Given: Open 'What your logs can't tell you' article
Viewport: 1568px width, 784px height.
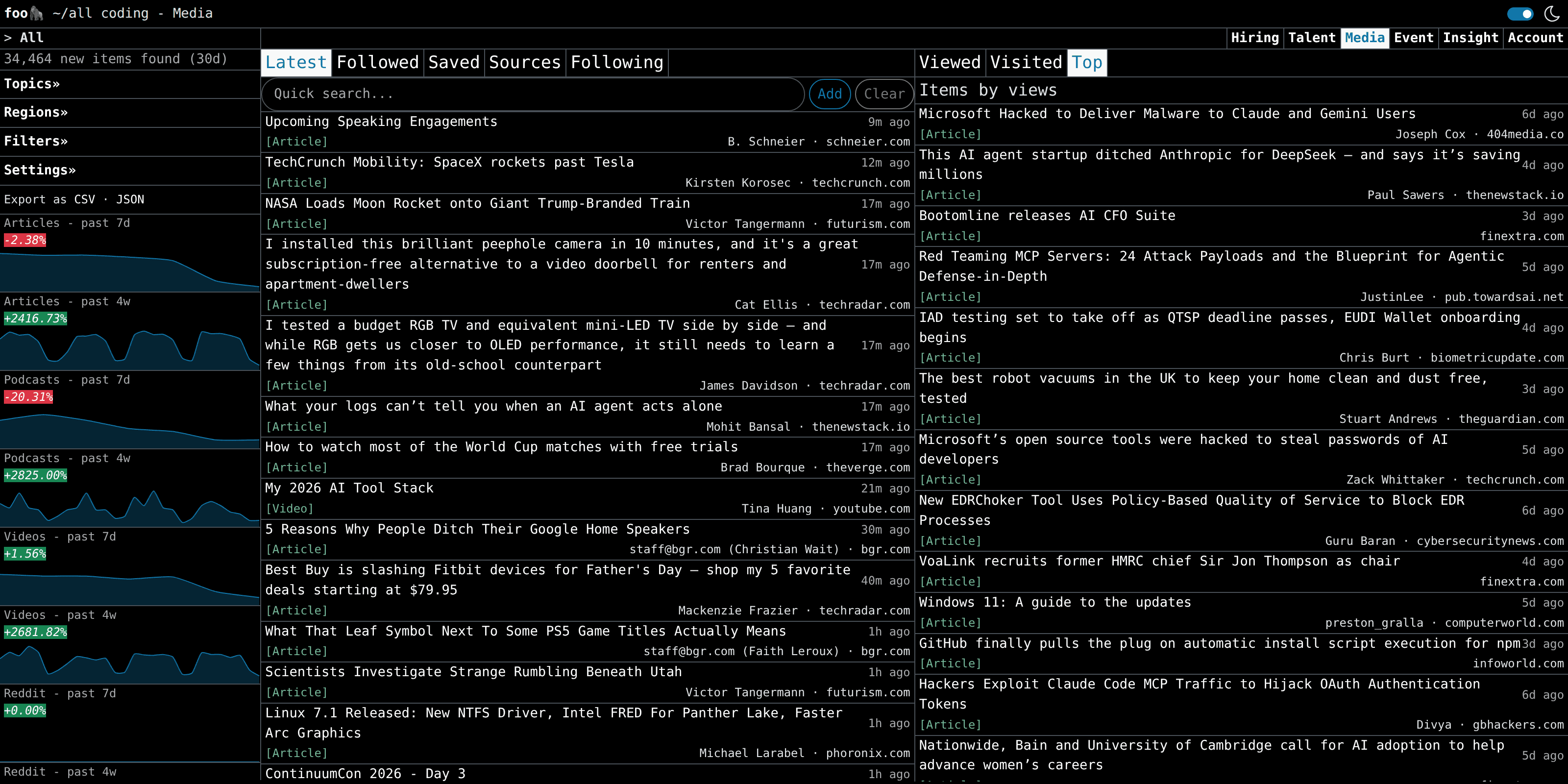Looking at the screenshot, I should pyautogui.click(x=493, y=407).
